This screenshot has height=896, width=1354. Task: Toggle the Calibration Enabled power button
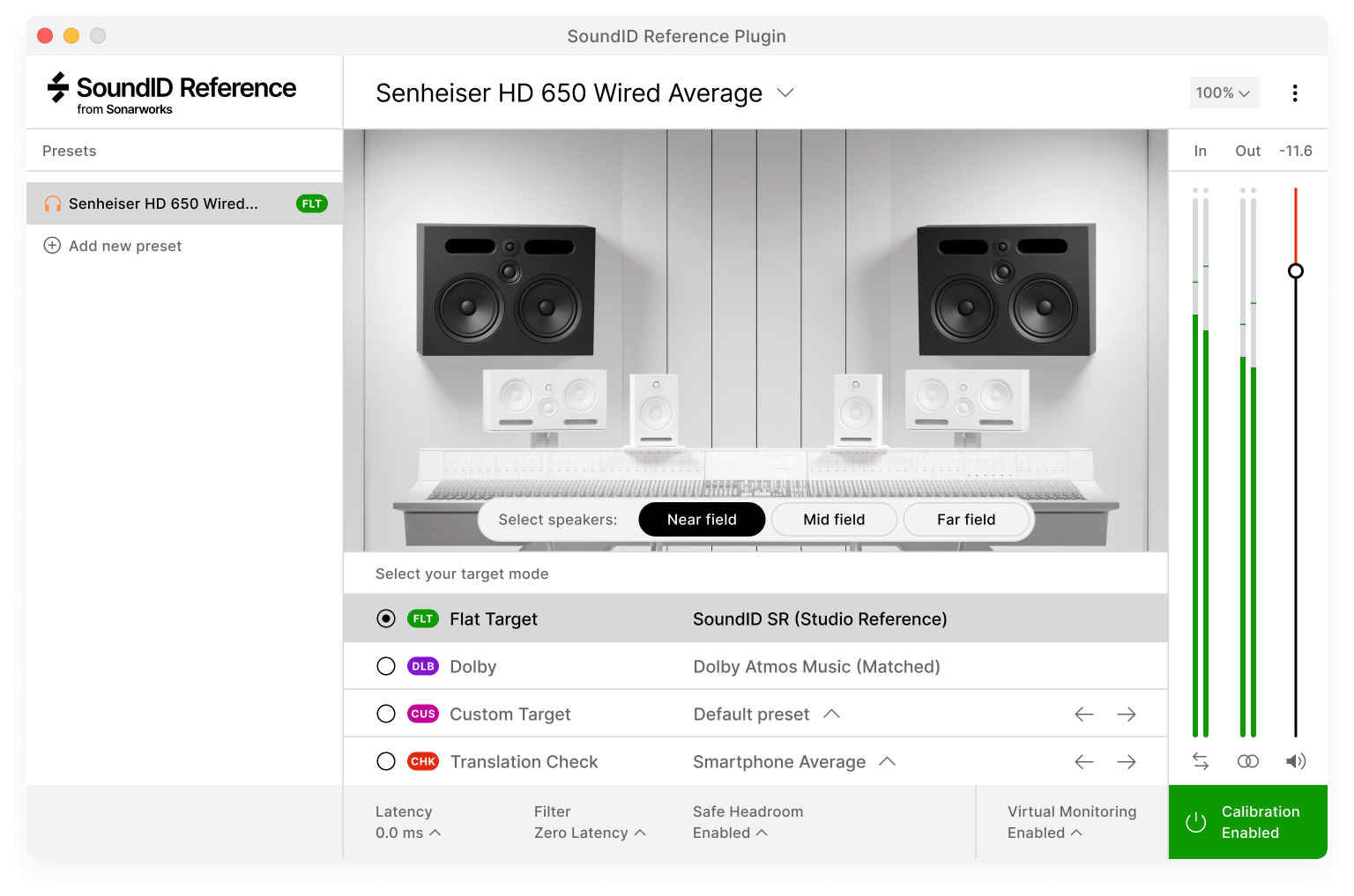click(1196, 822)
